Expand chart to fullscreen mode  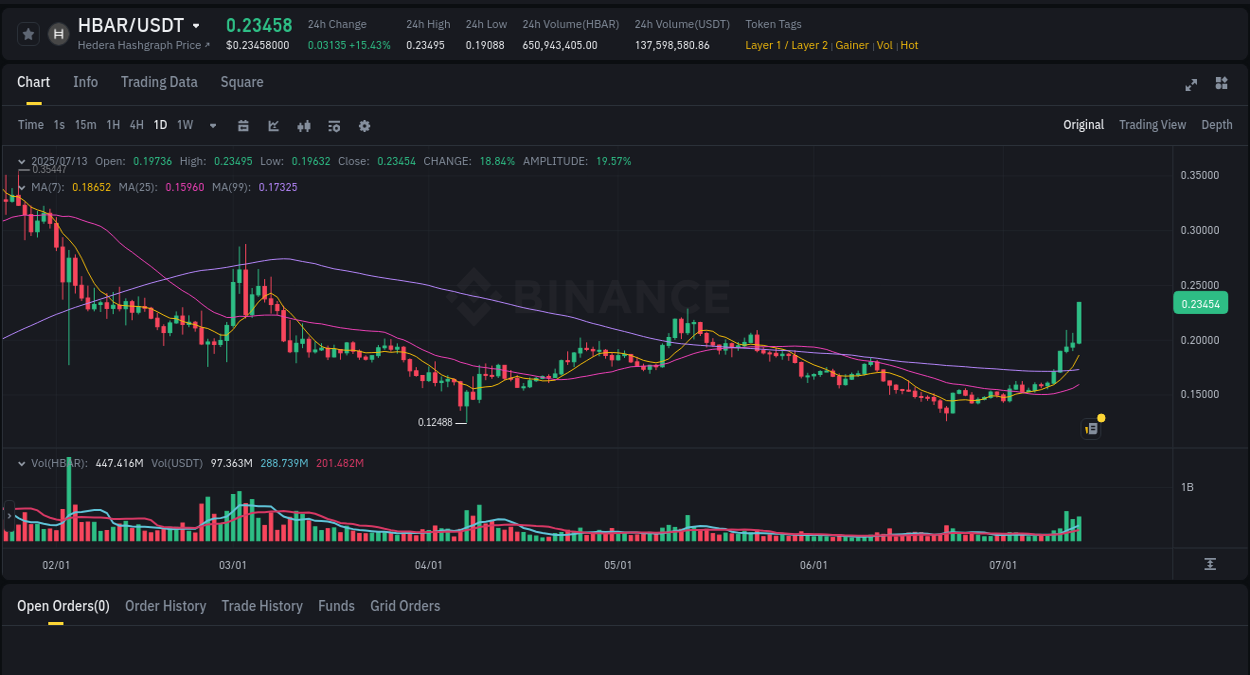click(x=1190, y=85)
